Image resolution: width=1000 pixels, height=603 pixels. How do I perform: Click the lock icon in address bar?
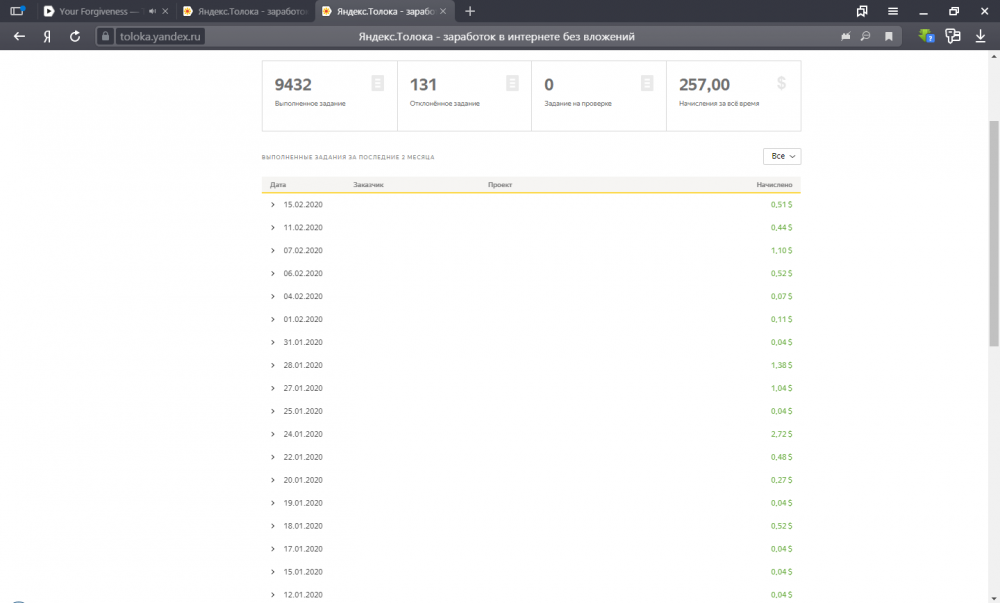pyautogui.click(x=105, y=36)
